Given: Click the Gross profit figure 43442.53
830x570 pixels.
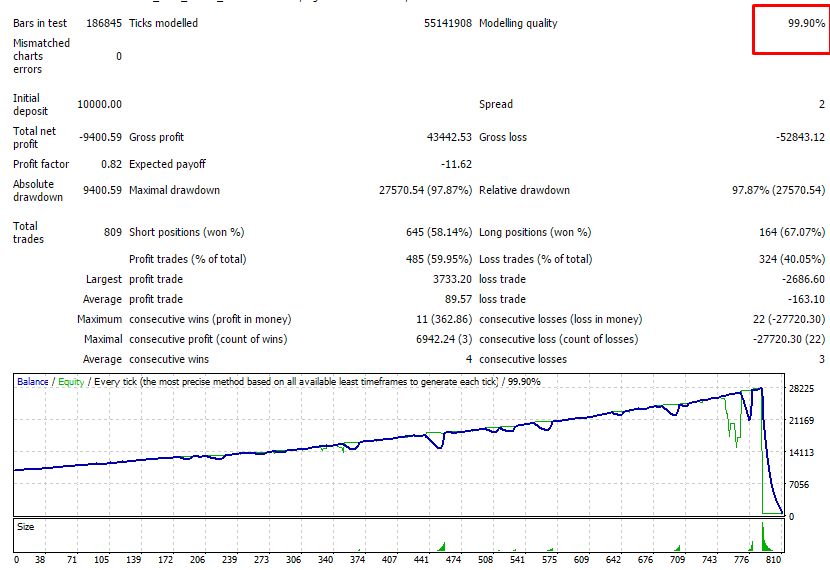Looking at the screenshot, I should coord(449,137).
